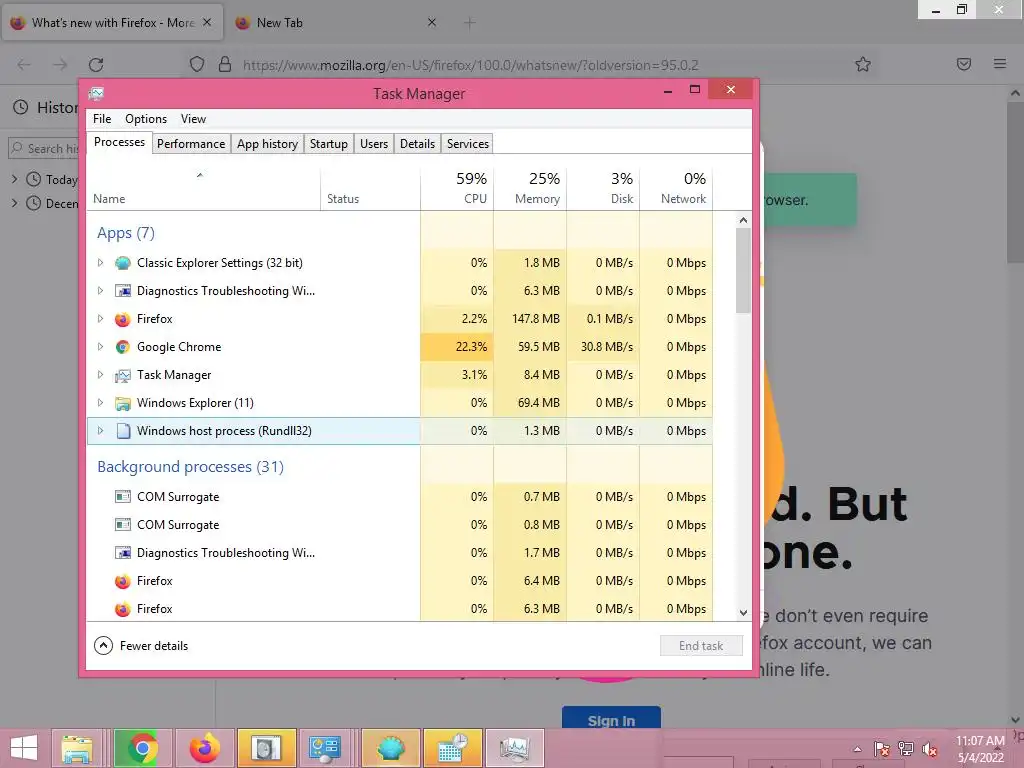This screenshot has height=768, width=1024.
Task: Sort by the Name column header
Action: pos(203,188)
